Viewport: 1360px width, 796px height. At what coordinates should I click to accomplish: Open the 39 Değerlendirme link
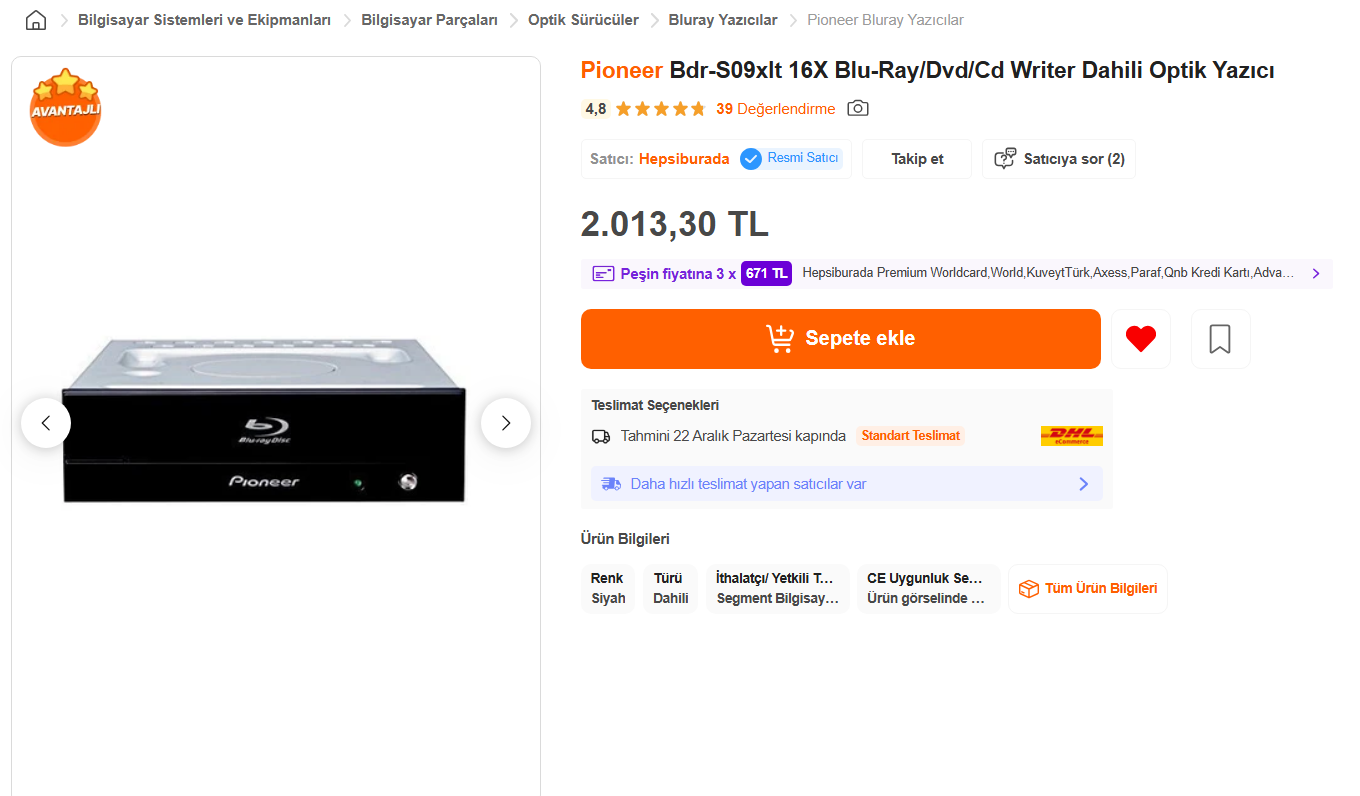[x=775, y=109]
